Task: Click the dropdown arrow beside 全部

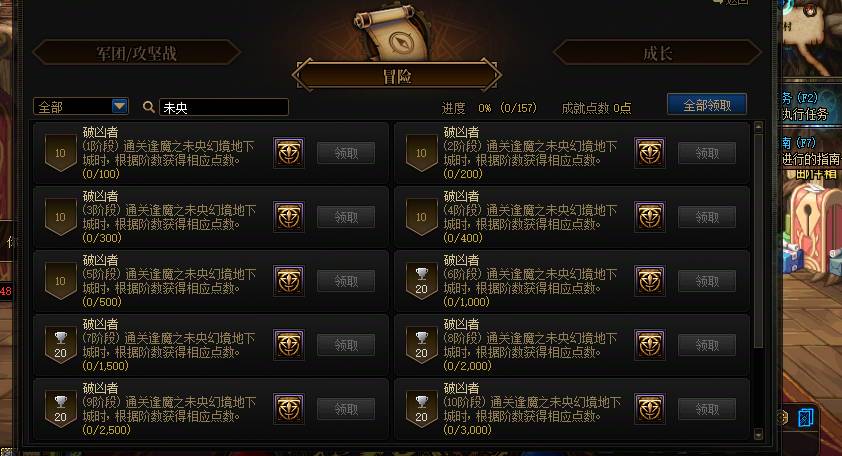Action: [120, 106]
